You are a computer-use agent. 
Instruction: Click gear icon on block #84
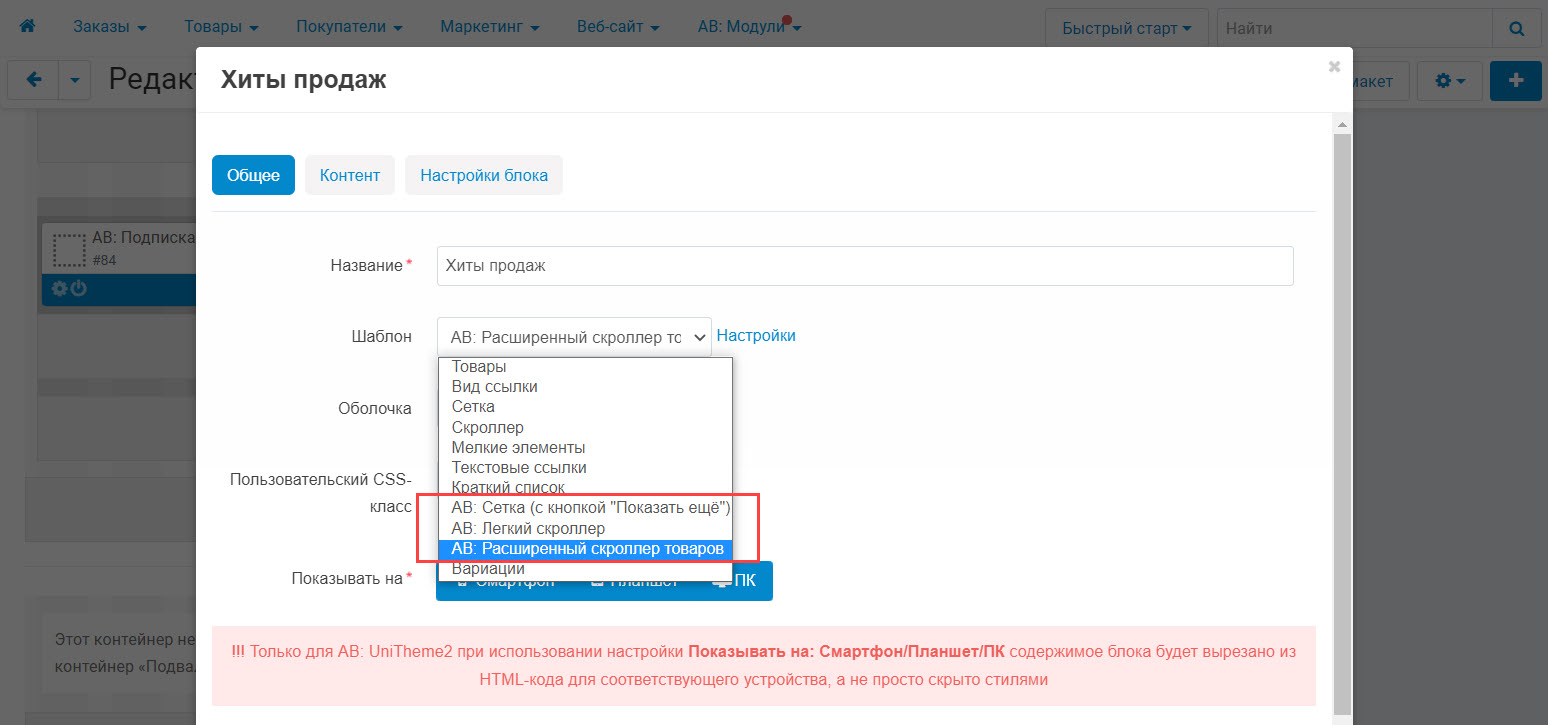pyautogui.click(x=60, y=289)
